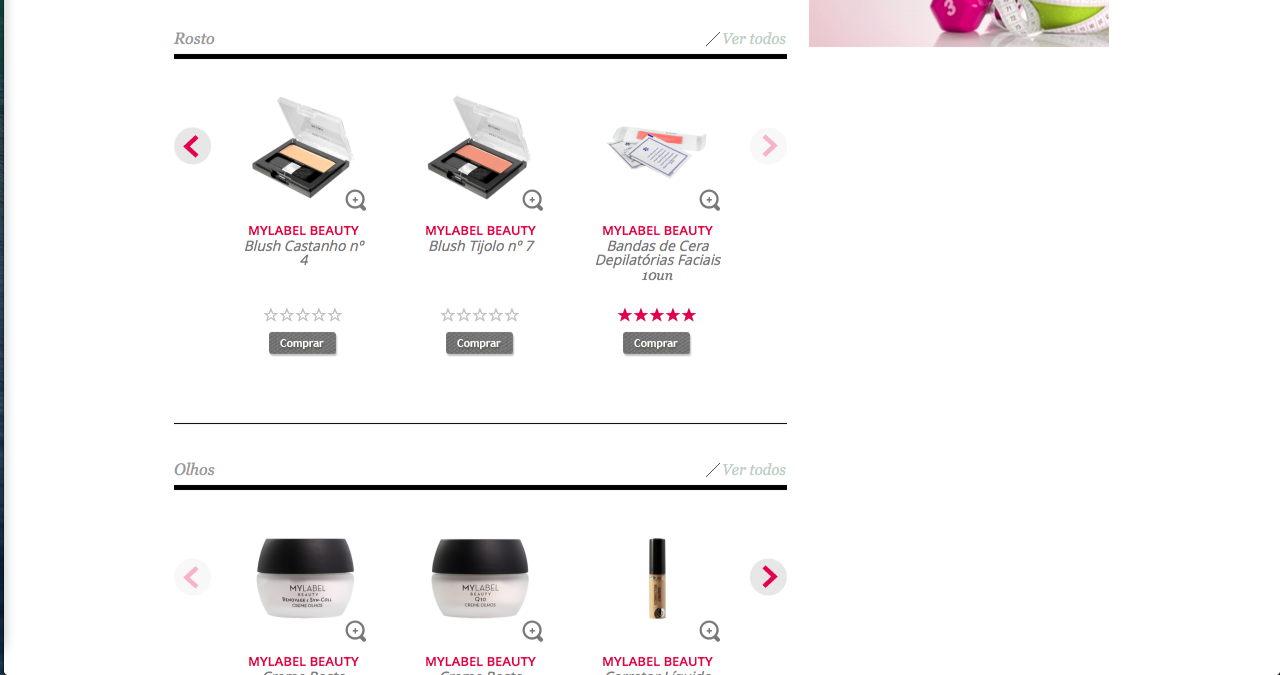The width and height of the screenshot is (1280, 675).
Task: Open the magnifier on the Bandas de Cera product
Action: pyautogui.click(x=710, y=200)
